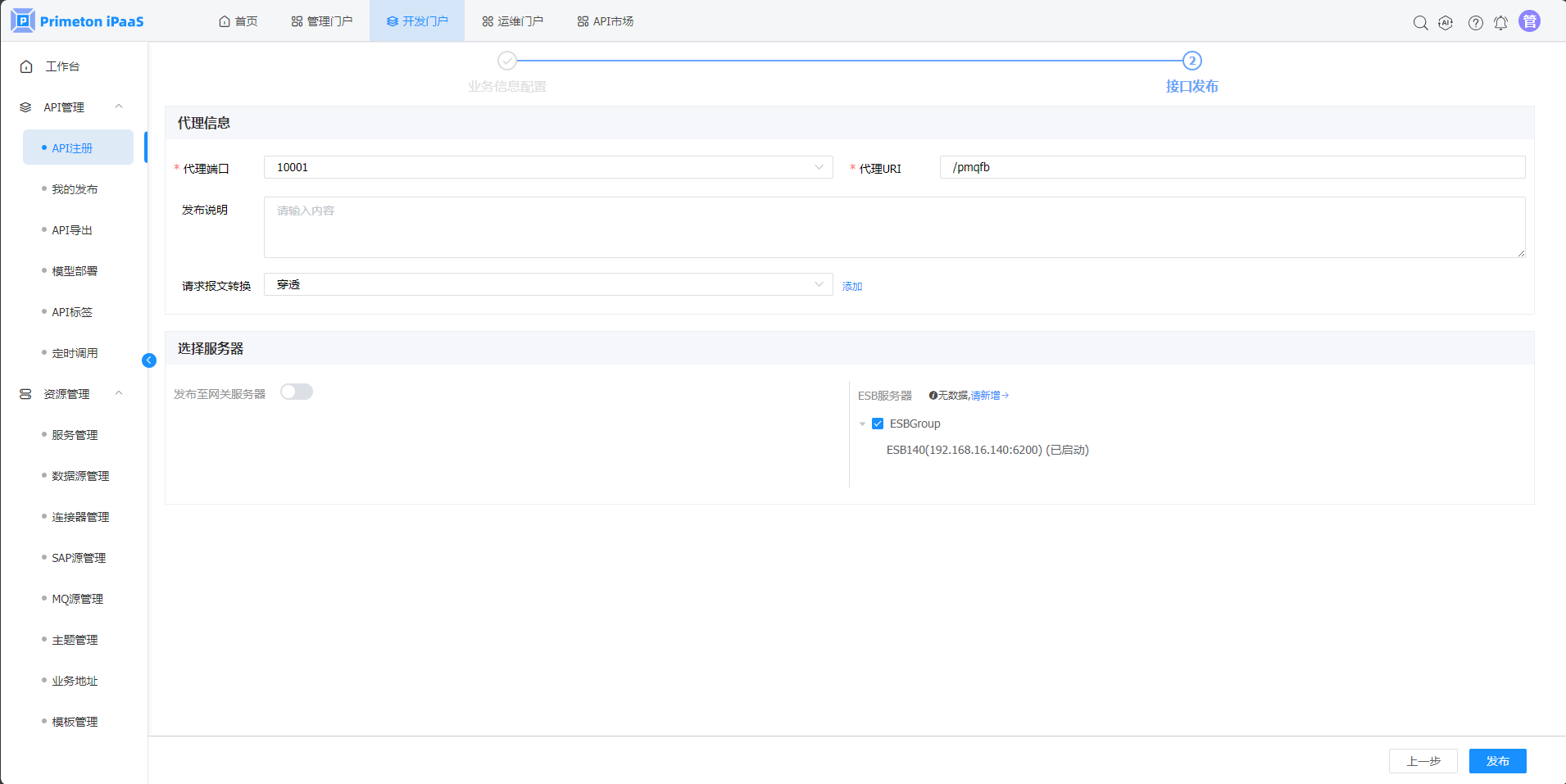
Task: Switch to the 运维门户 tab
Action: pyautogui.click(x=512, y=21)
